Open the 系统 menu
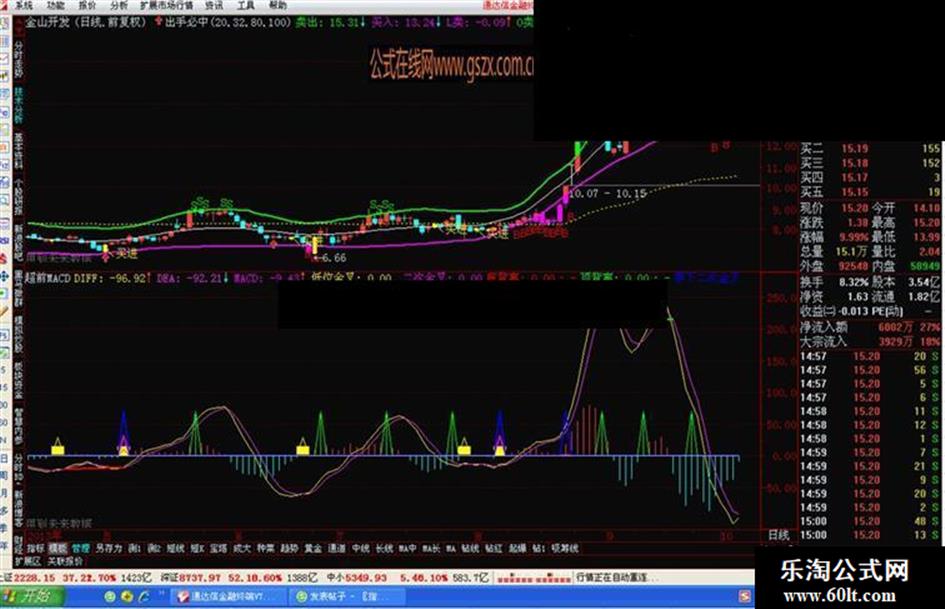 tap(24, 5)
